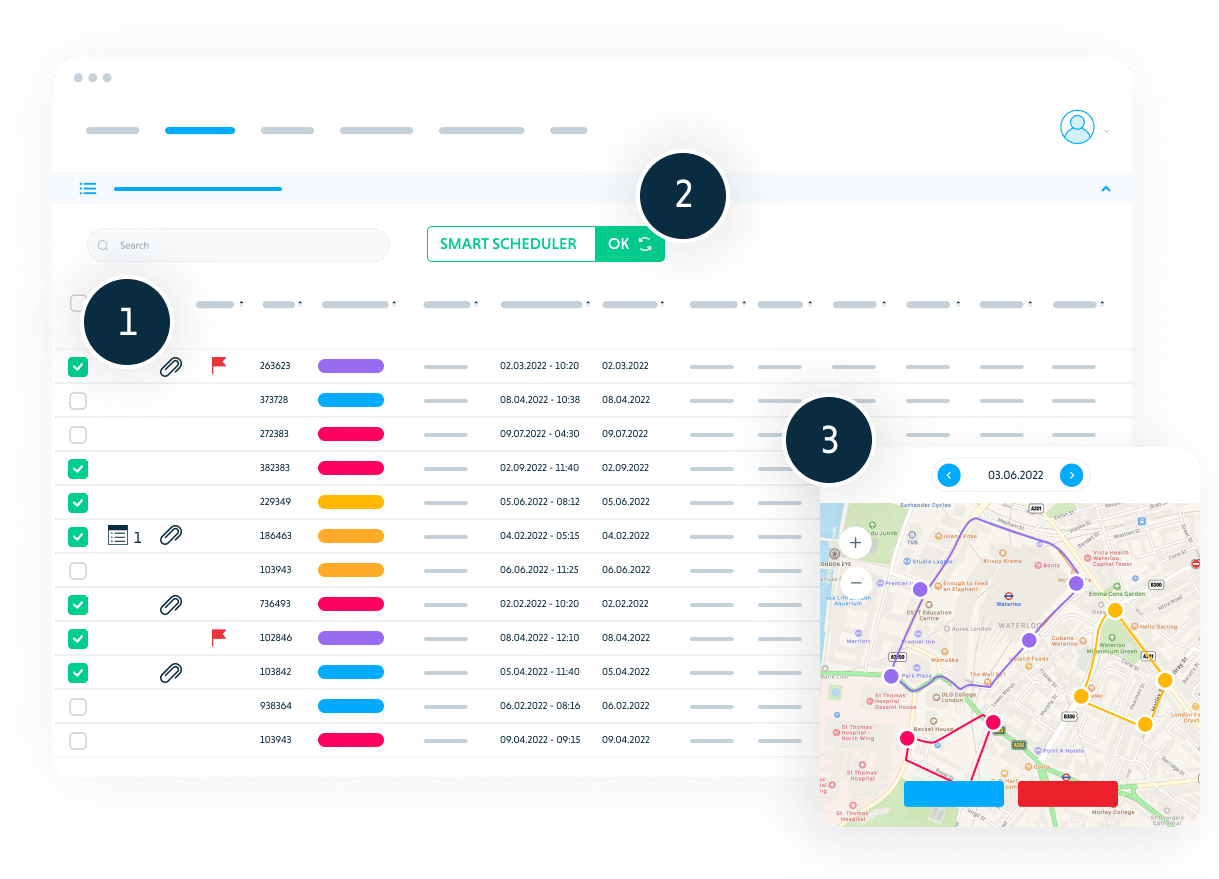
Task: Uncheck checkbox for row 103842
Action: 78,672
